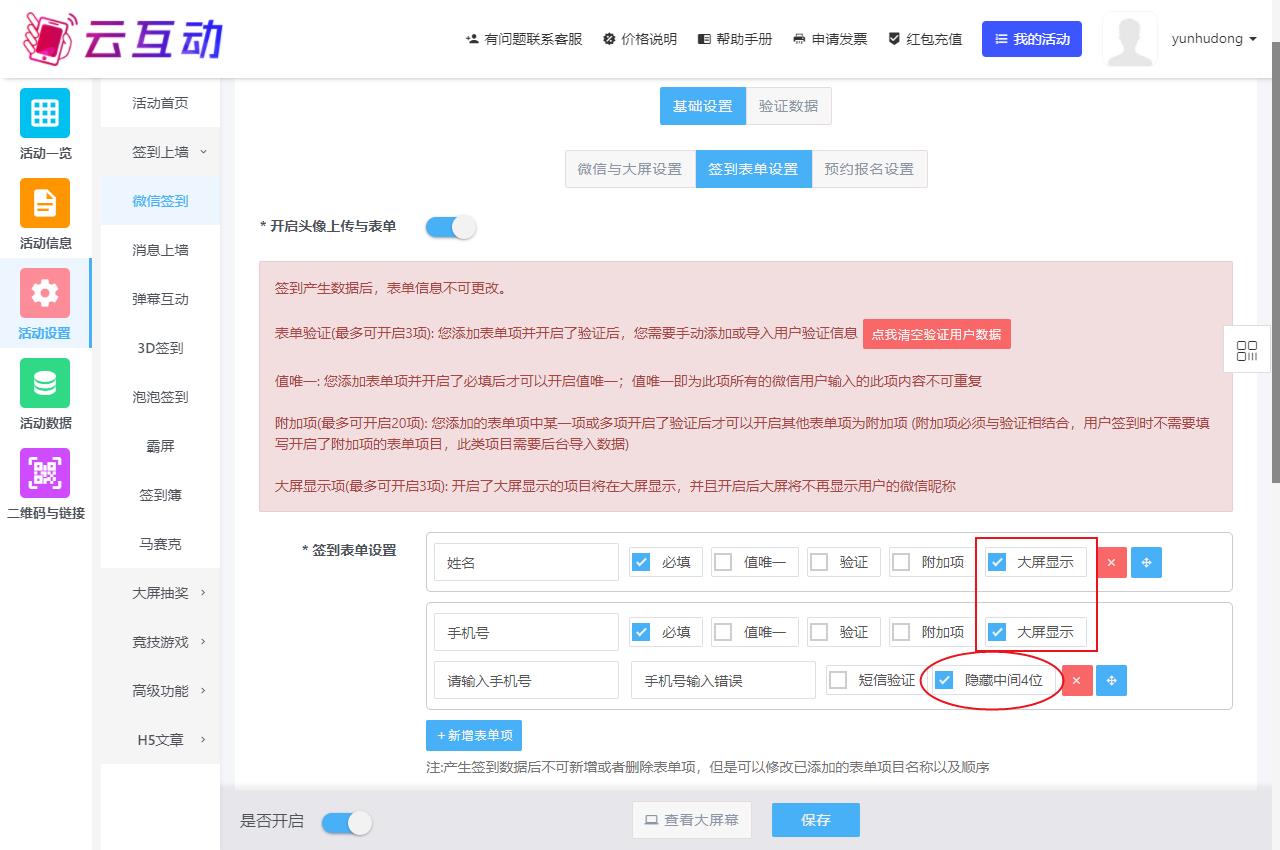Delete the 姓名 form row with red X
Image resolution: width=1280 pixels, height=850 pixels.
coord(1112,562)
